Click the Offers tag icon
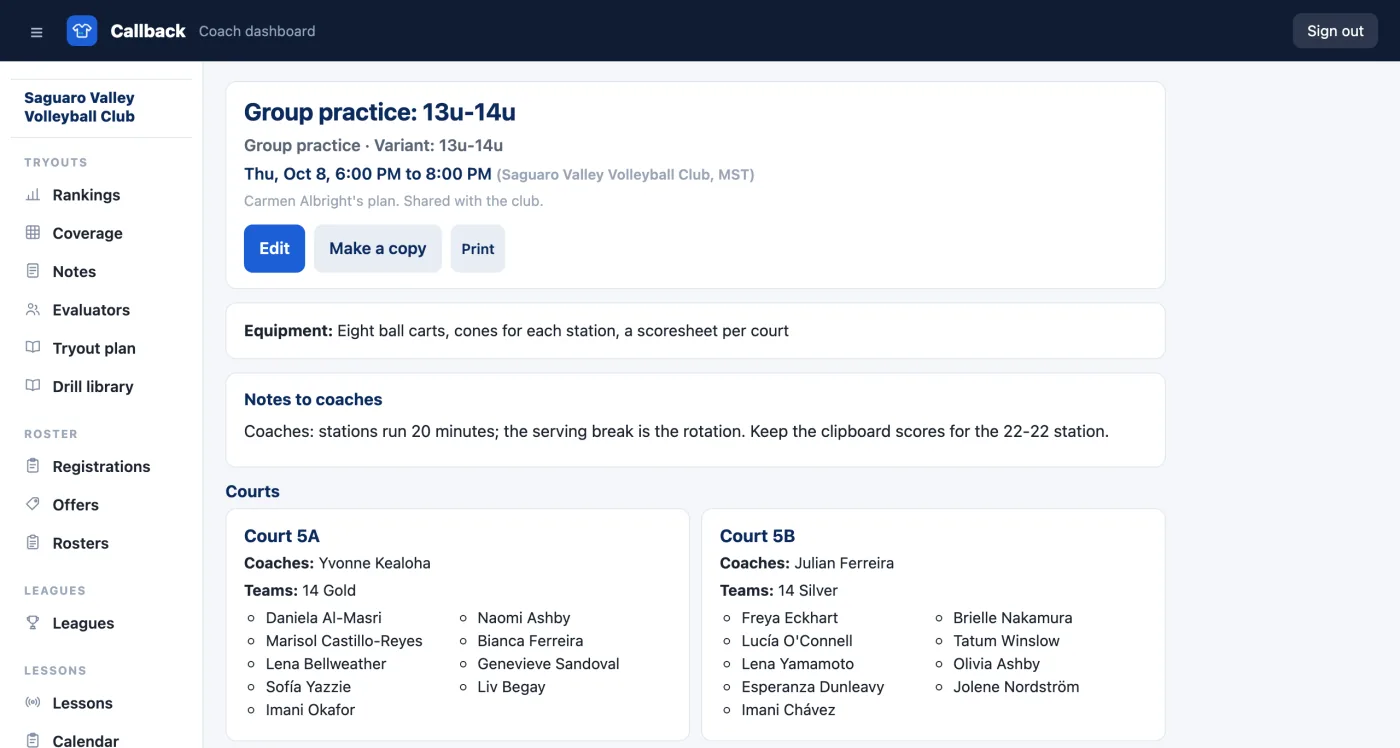The width and height of the screenshot is (1400, 748). click(x=33, y=505)
